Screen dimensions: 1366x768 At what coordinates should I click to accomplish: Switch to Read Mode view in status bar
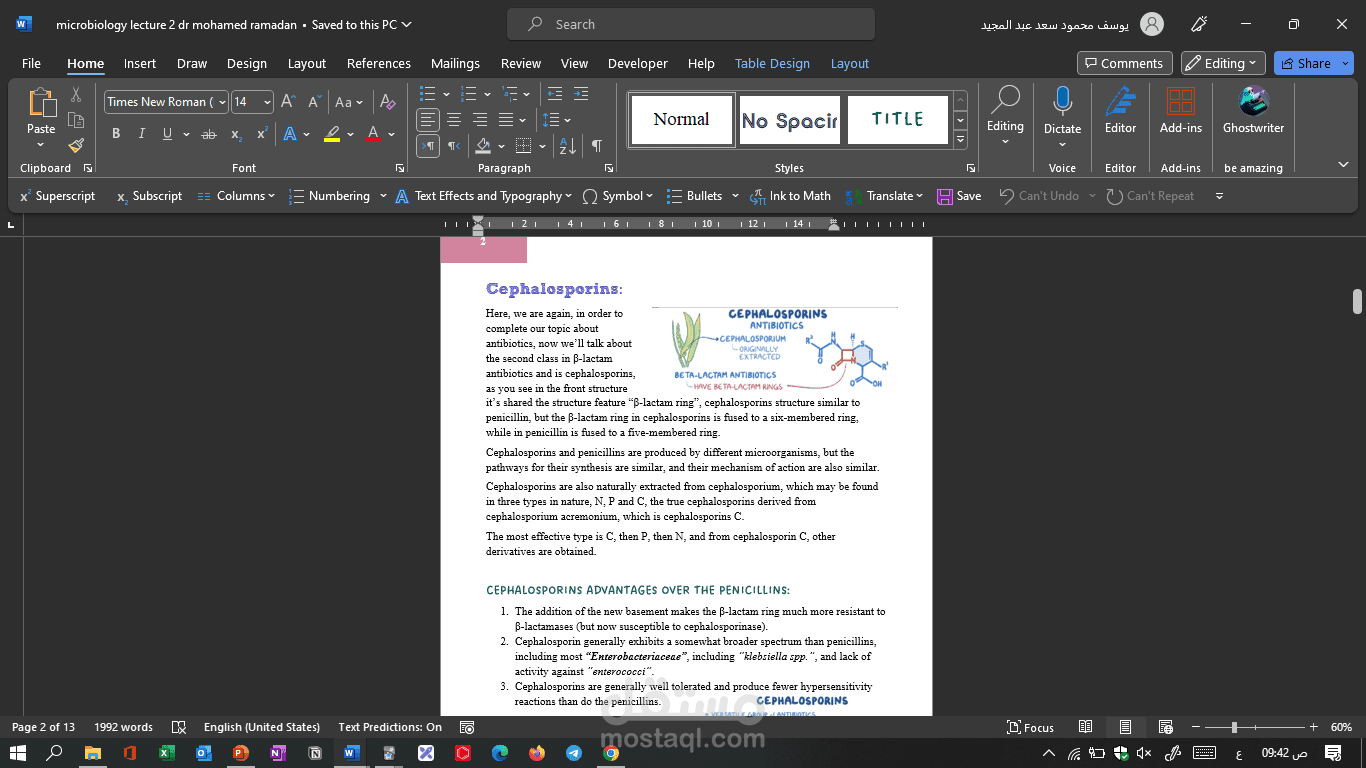point(1086,727)
